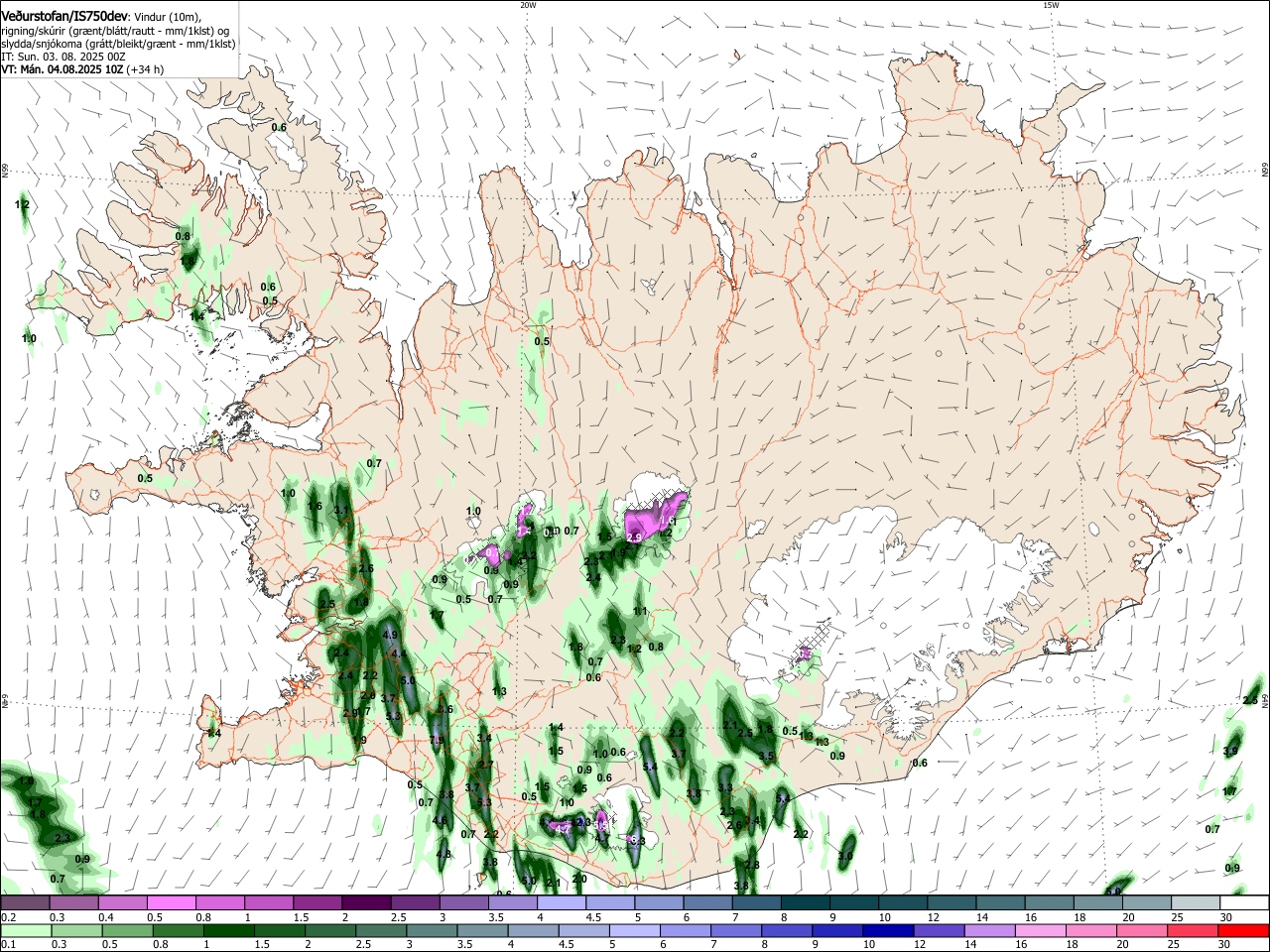Select the palest green swatch after 0.1 in the lower legend
The height and width of the screenshot is (952, 1270).
click(x=25, y=931)
